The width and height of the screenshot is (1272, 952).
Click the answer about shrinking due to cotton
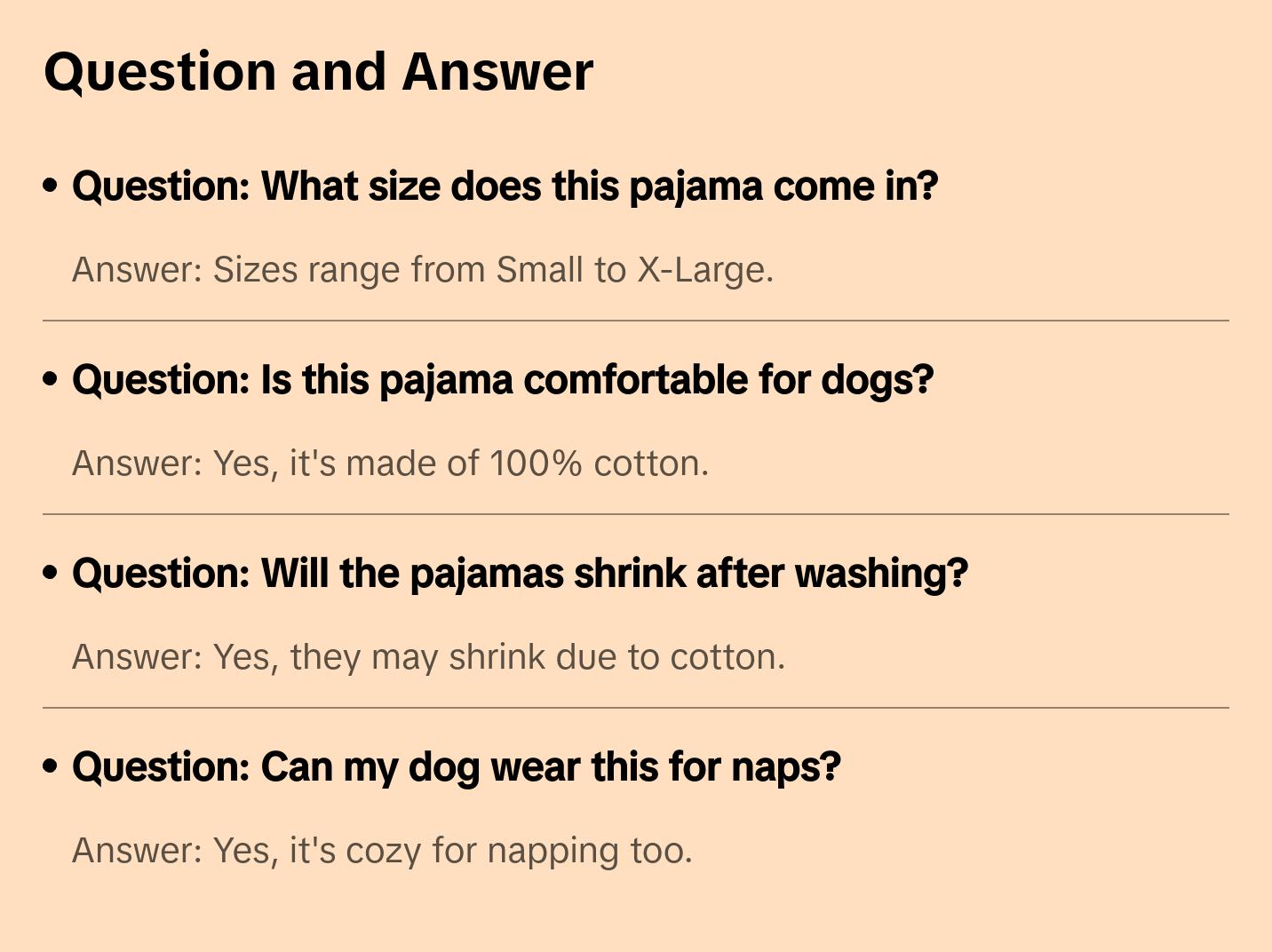428,657
